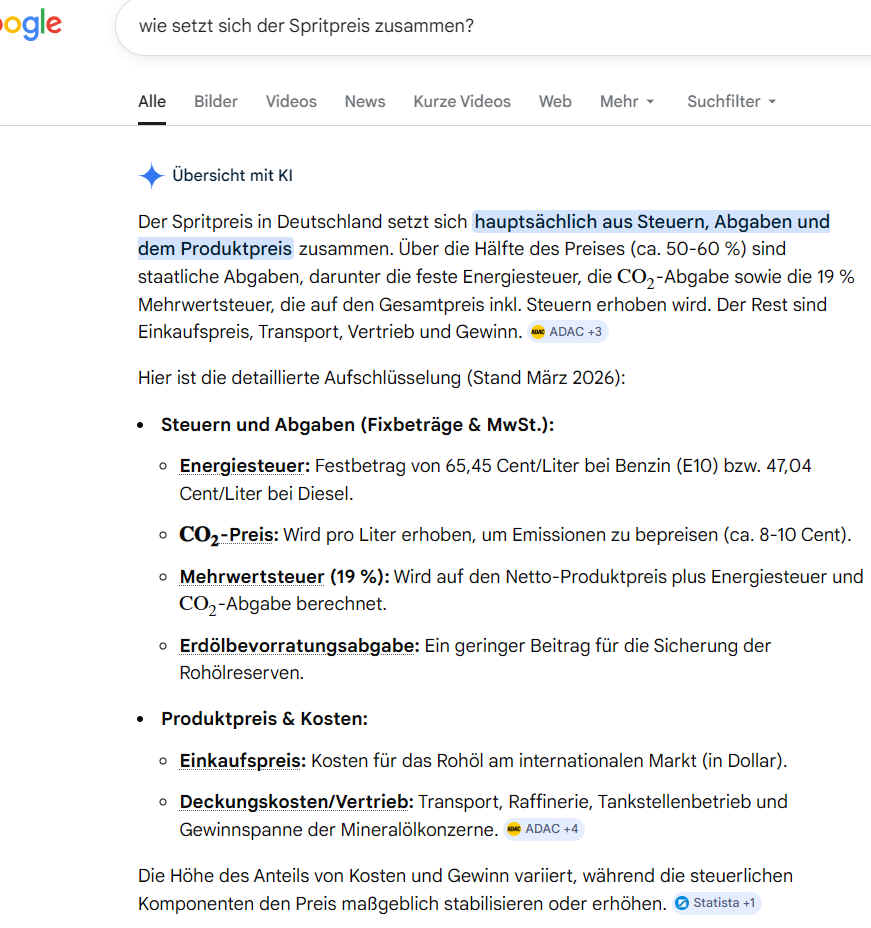Click the Erdölbevorratungsabgabe term
Image resolution: width=871 pixels, height=928 pixels.
click(299, 646)
